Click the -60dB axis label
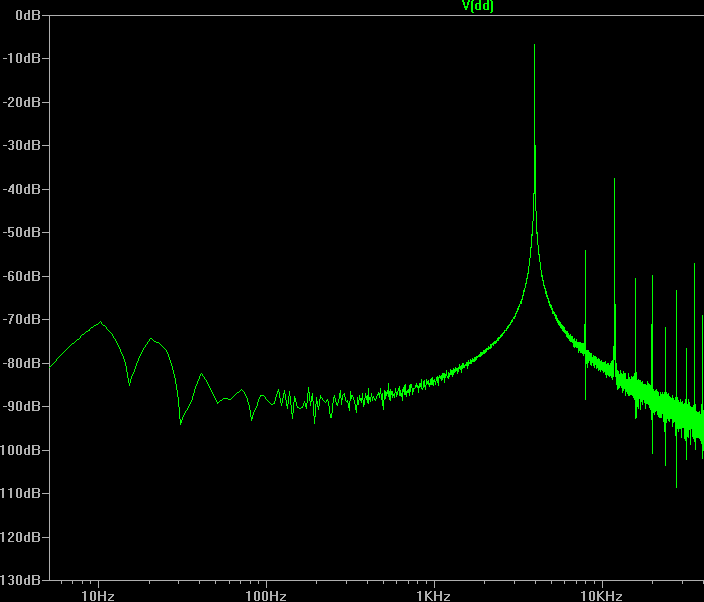 22,276
